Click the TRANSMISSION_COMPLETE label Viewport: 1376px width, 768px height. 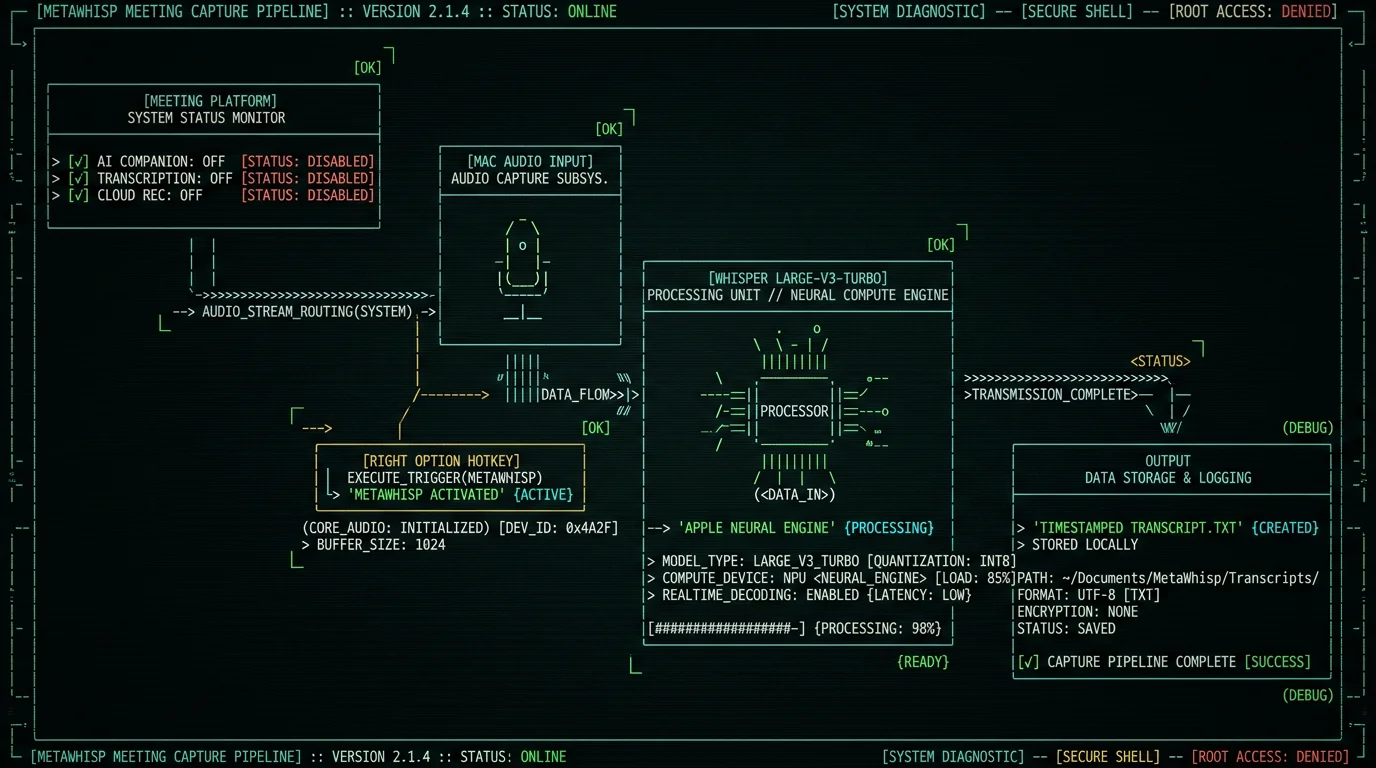tap(1055, 395)
